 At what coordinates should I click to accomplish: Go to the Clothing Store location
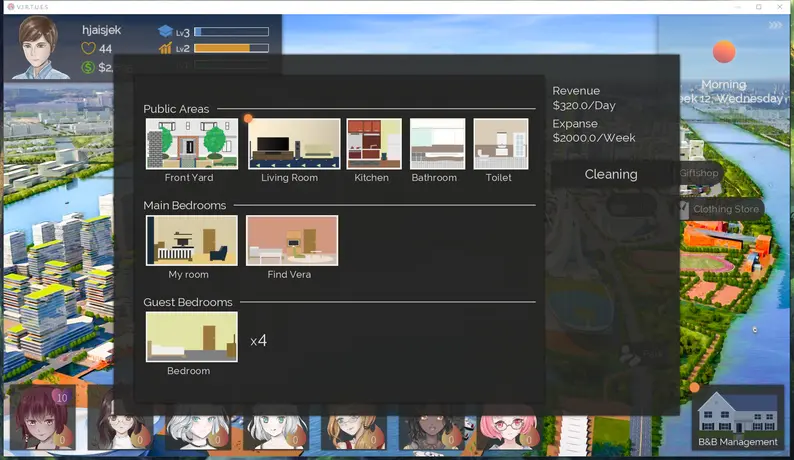726,210
